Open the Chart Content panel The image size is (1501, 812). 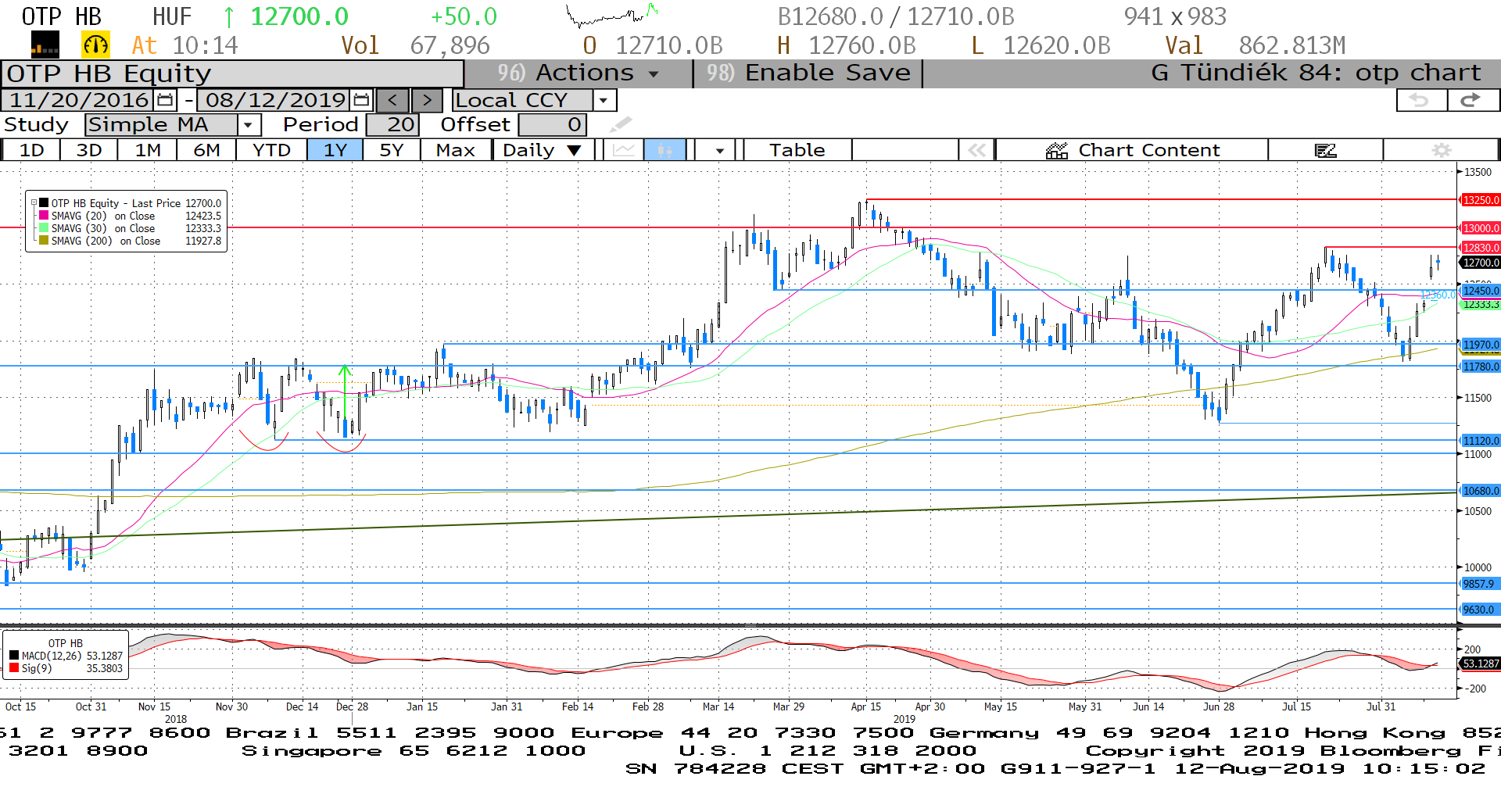click(1132, 150)
